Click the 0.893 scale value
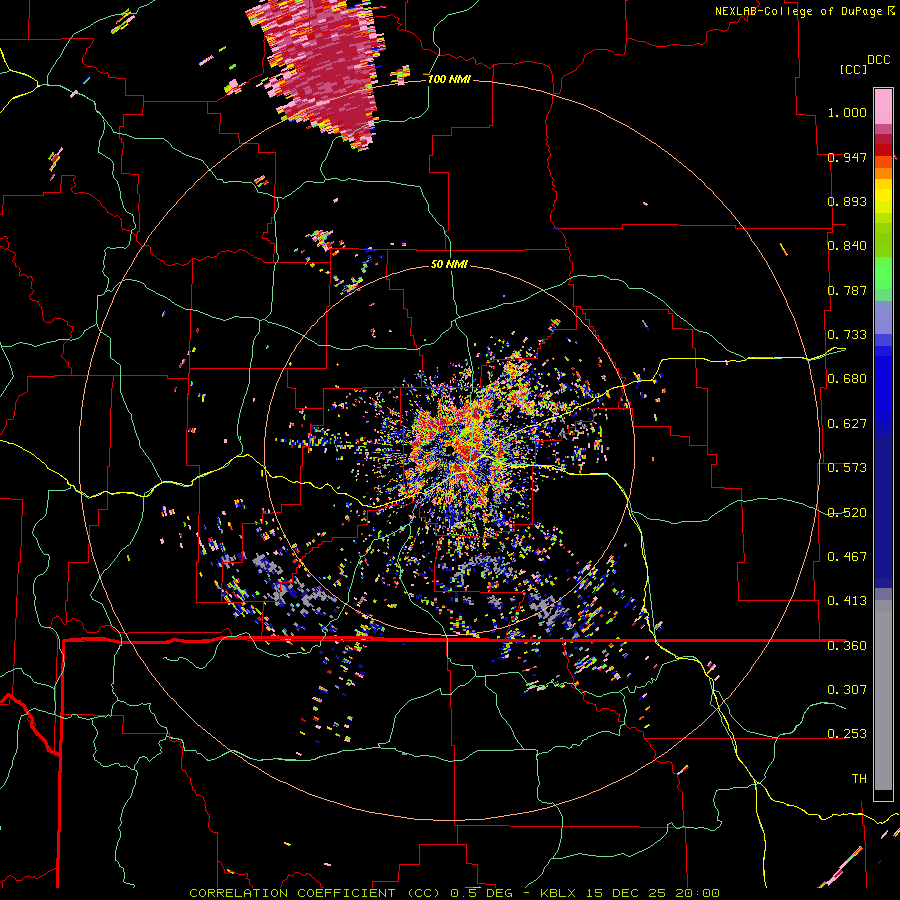The width and height of the screenshot is (900, 900). [847, 201]
